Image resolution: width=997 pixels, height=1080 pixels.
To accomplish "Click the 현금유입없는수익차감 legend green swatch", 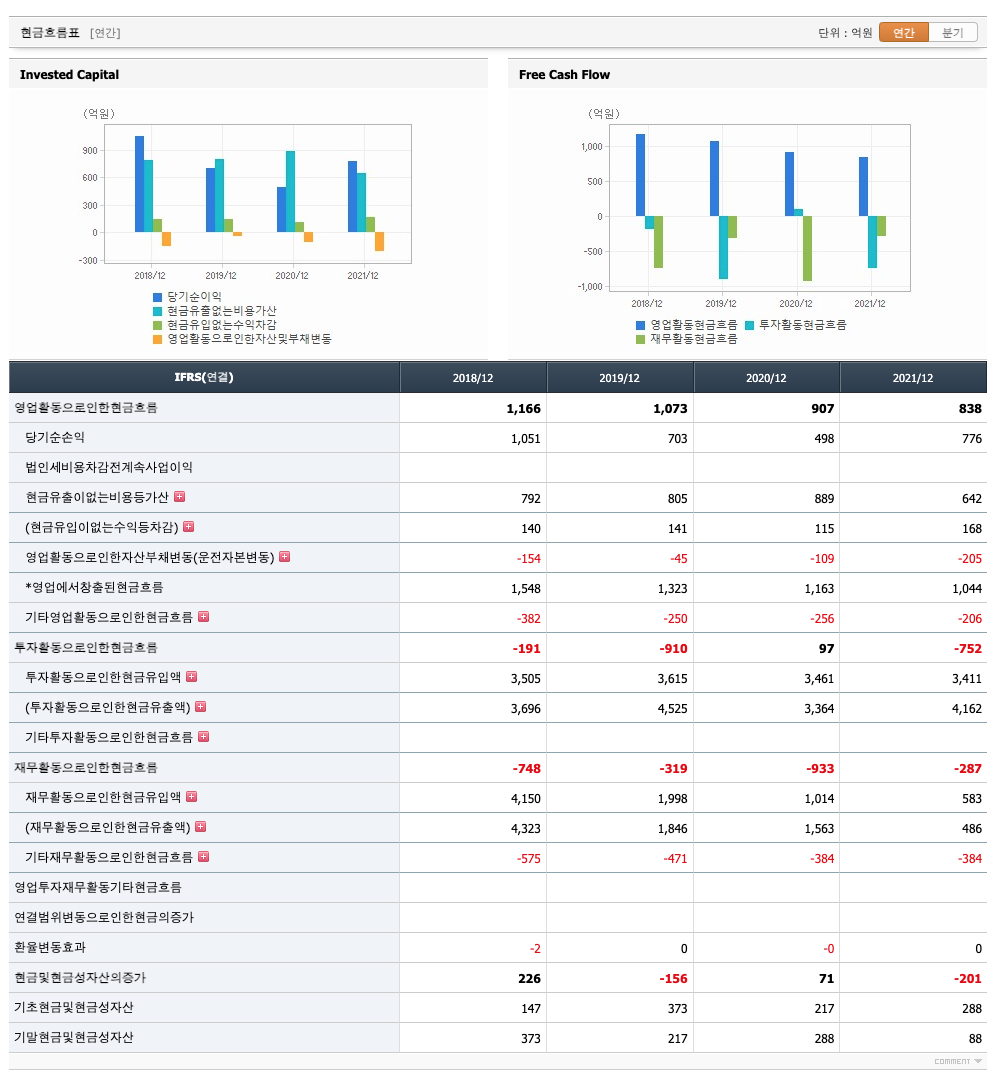I will 157,325.
